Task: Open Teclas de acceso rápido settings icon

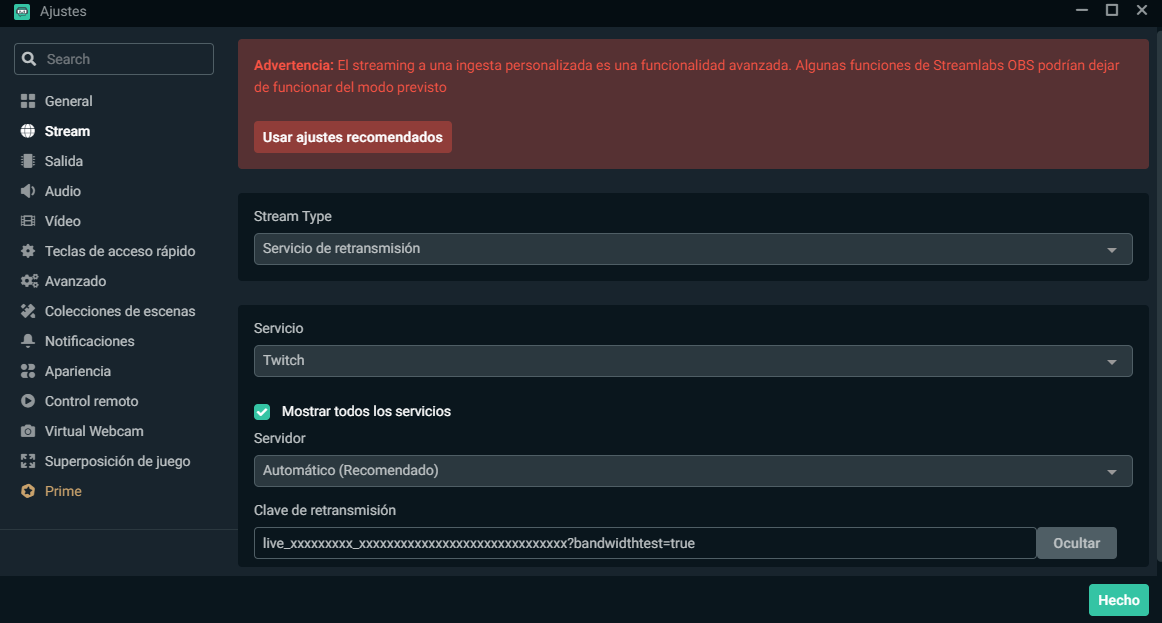Action: [28, 250]
